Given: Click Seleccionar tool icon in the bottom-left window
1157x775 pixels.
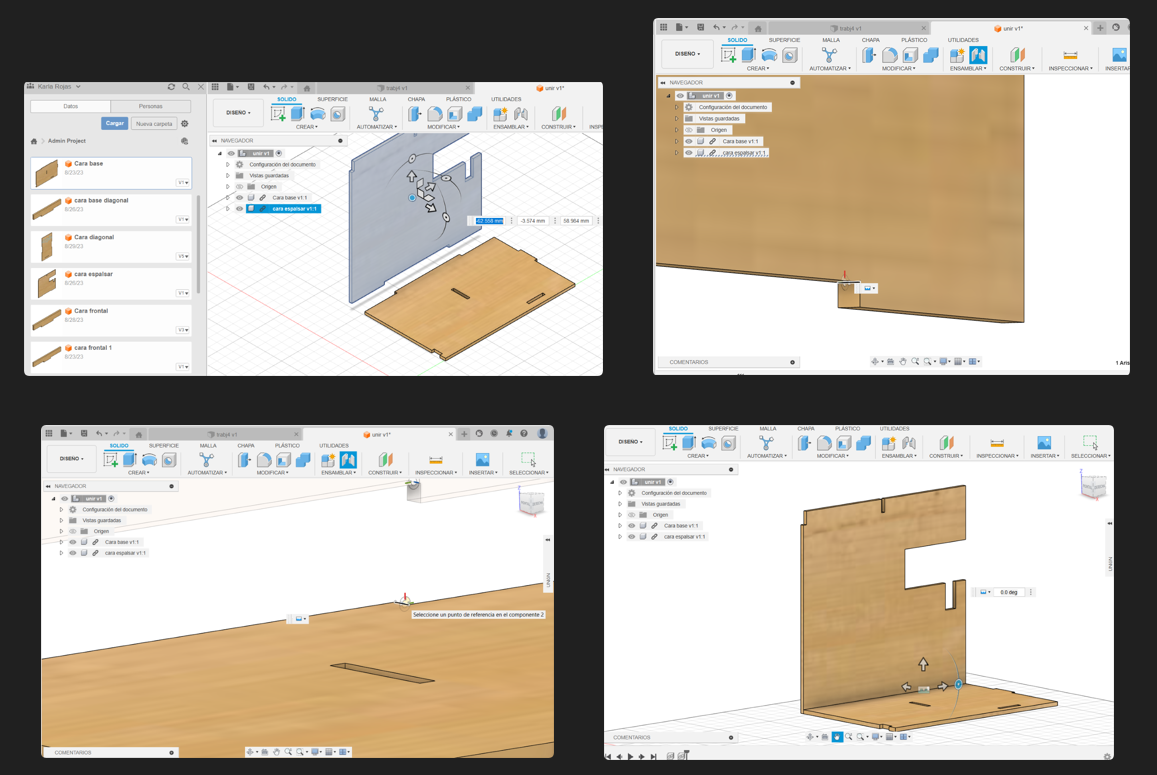Looking at the screenshot, I should click(528, 459).
